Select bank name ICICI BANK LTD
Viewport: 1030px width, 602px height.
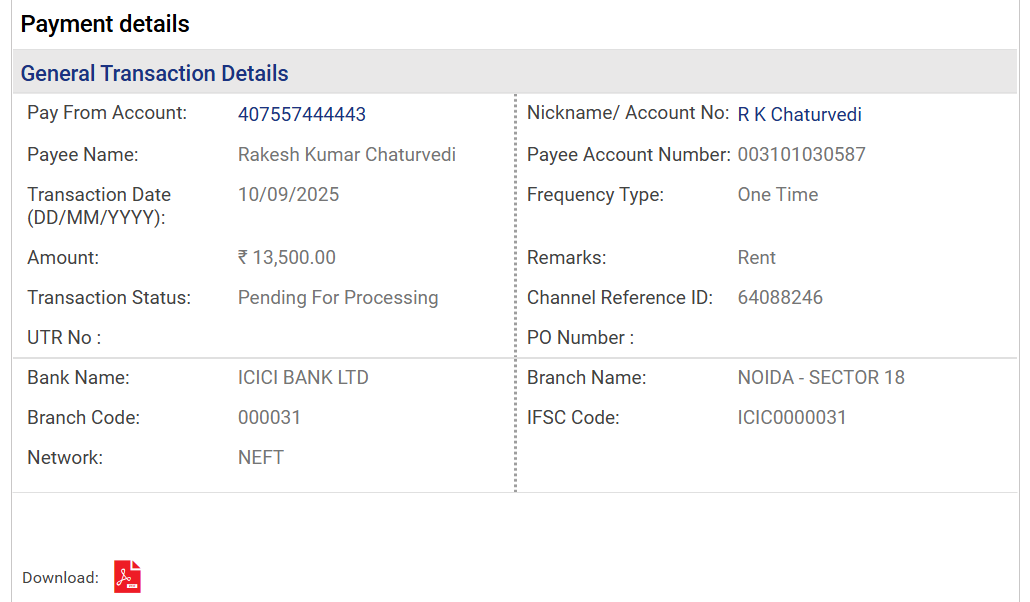tap(303, 378)
